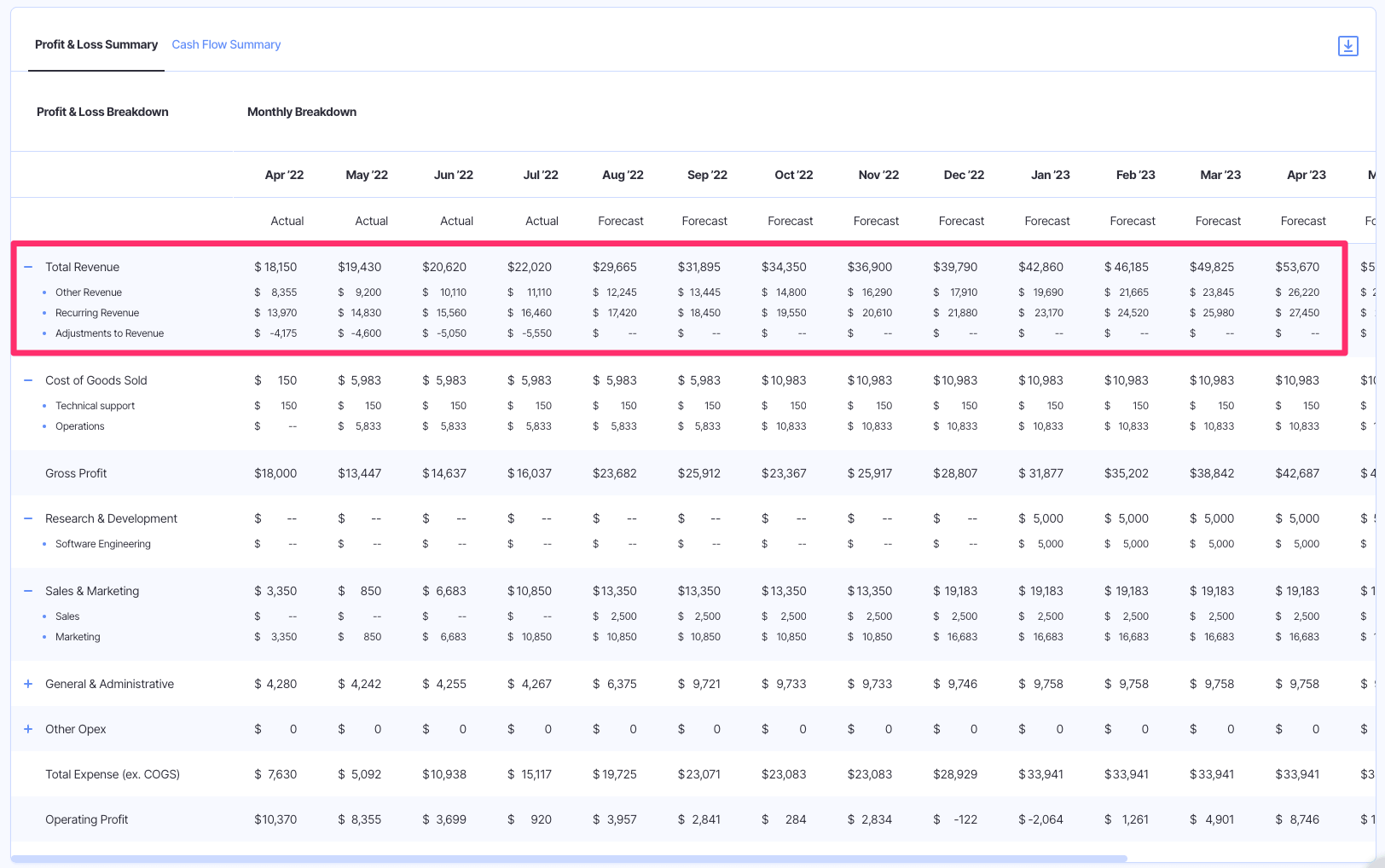Screen dimensions: 1385x868
Task: Click the Gross Profit row label
Action: (76, 472)
